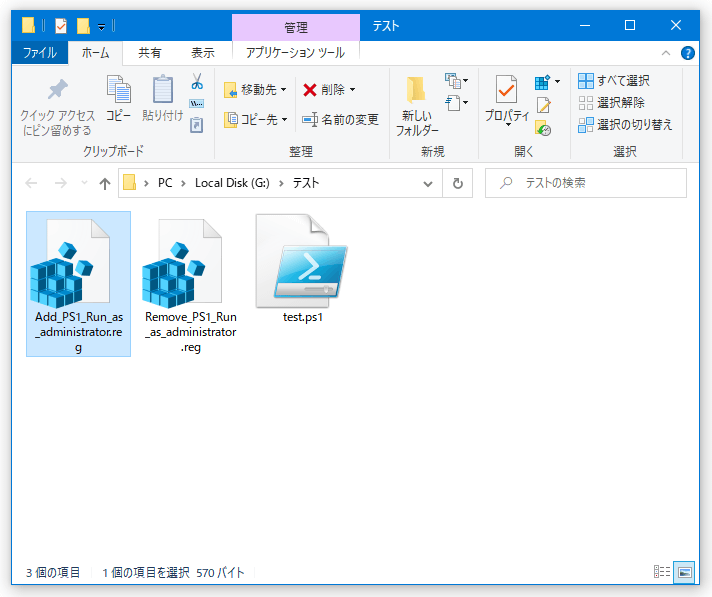
Task: Click the Back navigation arrow
Action: click(31, 183)
